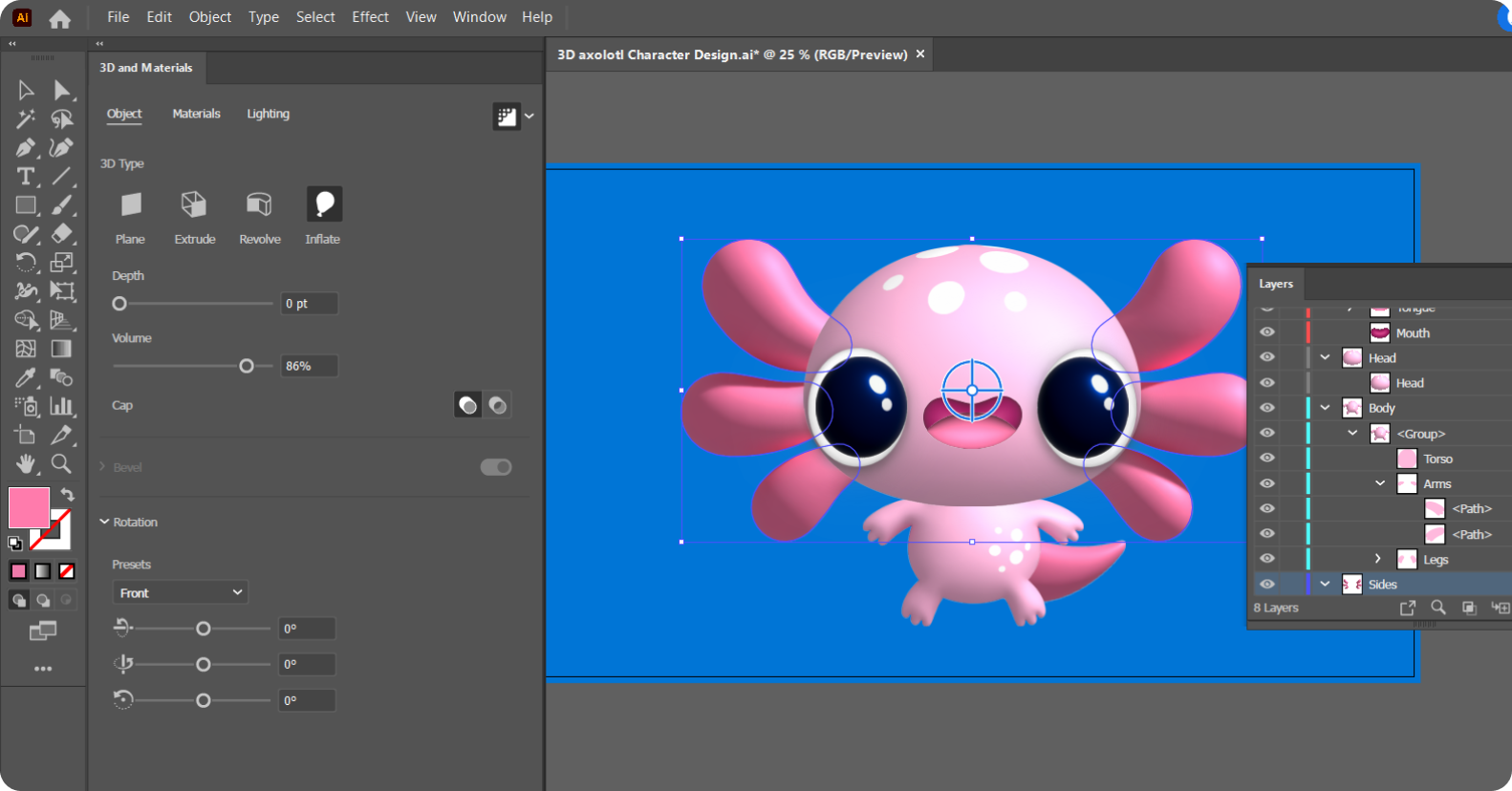
Task: Select the Pen tool in toolbar
Action: [26, 148]
